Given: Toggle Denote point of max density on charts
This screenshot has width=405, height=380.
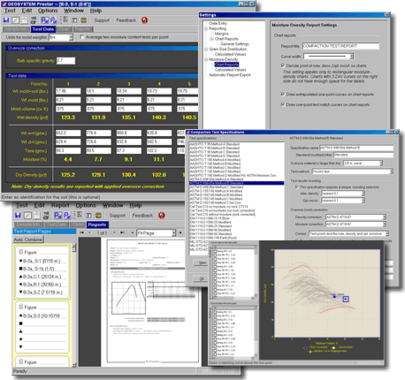Looking at the screenshot, I should (282, 66).
